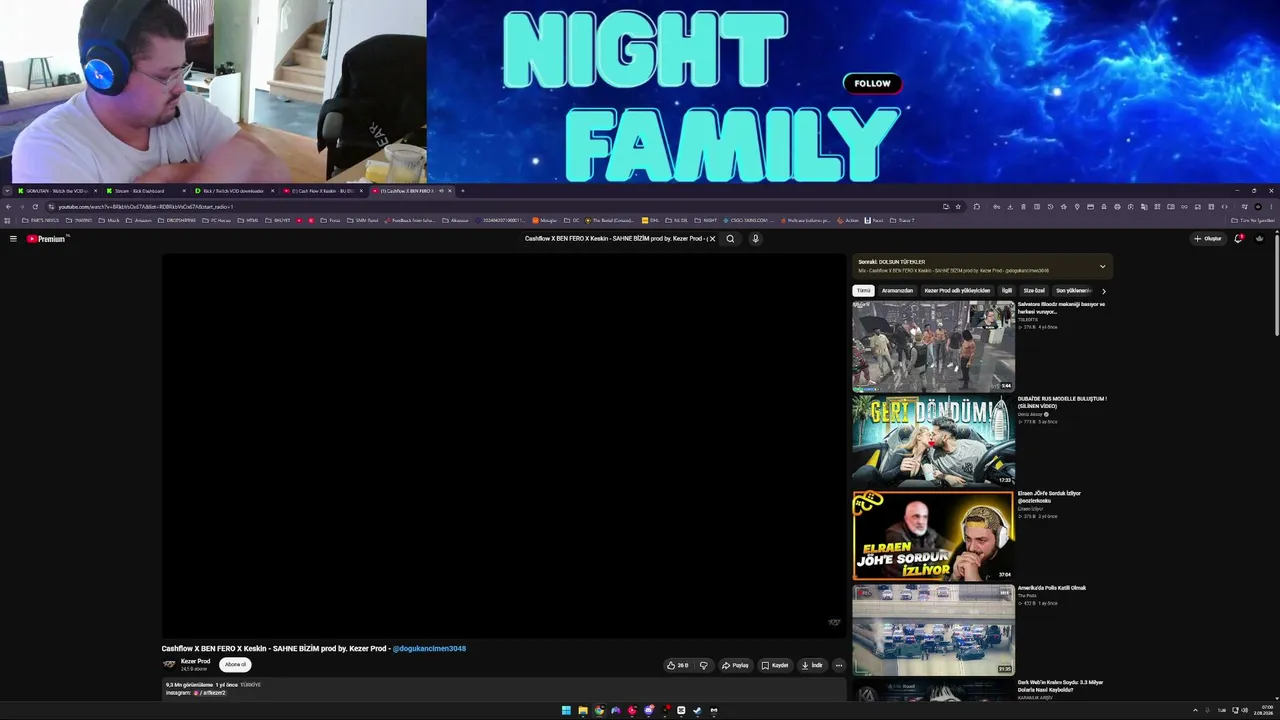Bookmark this page with the star

coord(958,207)
